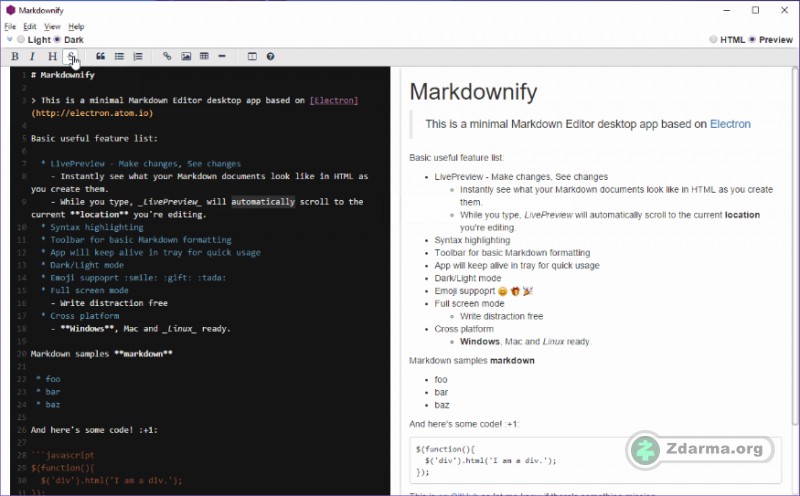800x496 pixels.
Task: Open the File menu
Action: point(10,27)
